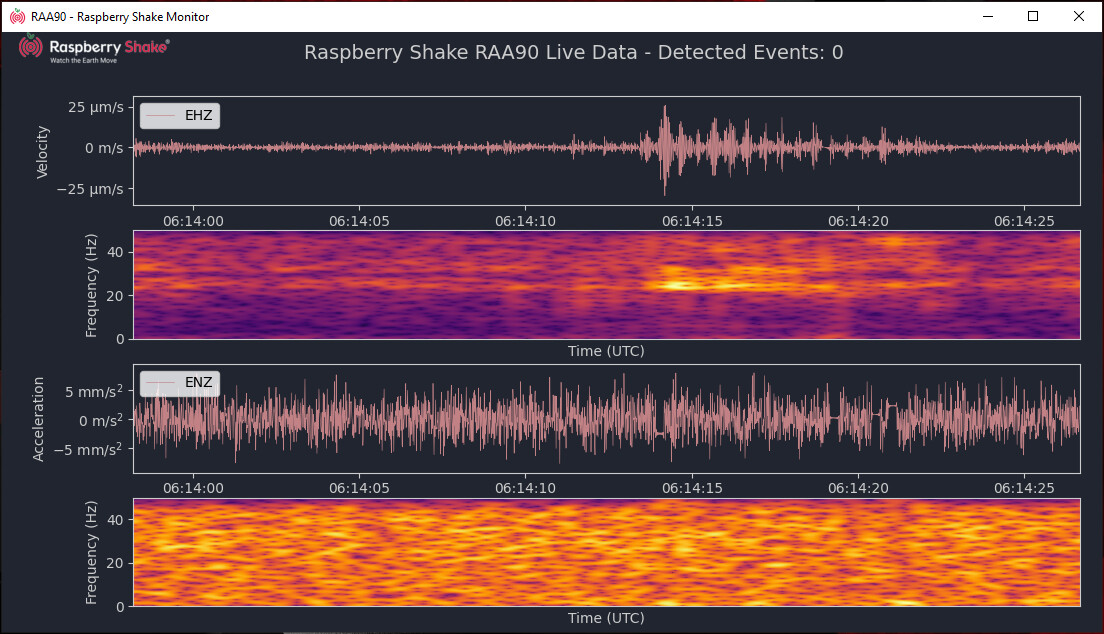Click the 06:14:15 label under EHZ plot
This screenshot has height=634, width=1104.
click(x=692, y=221)
